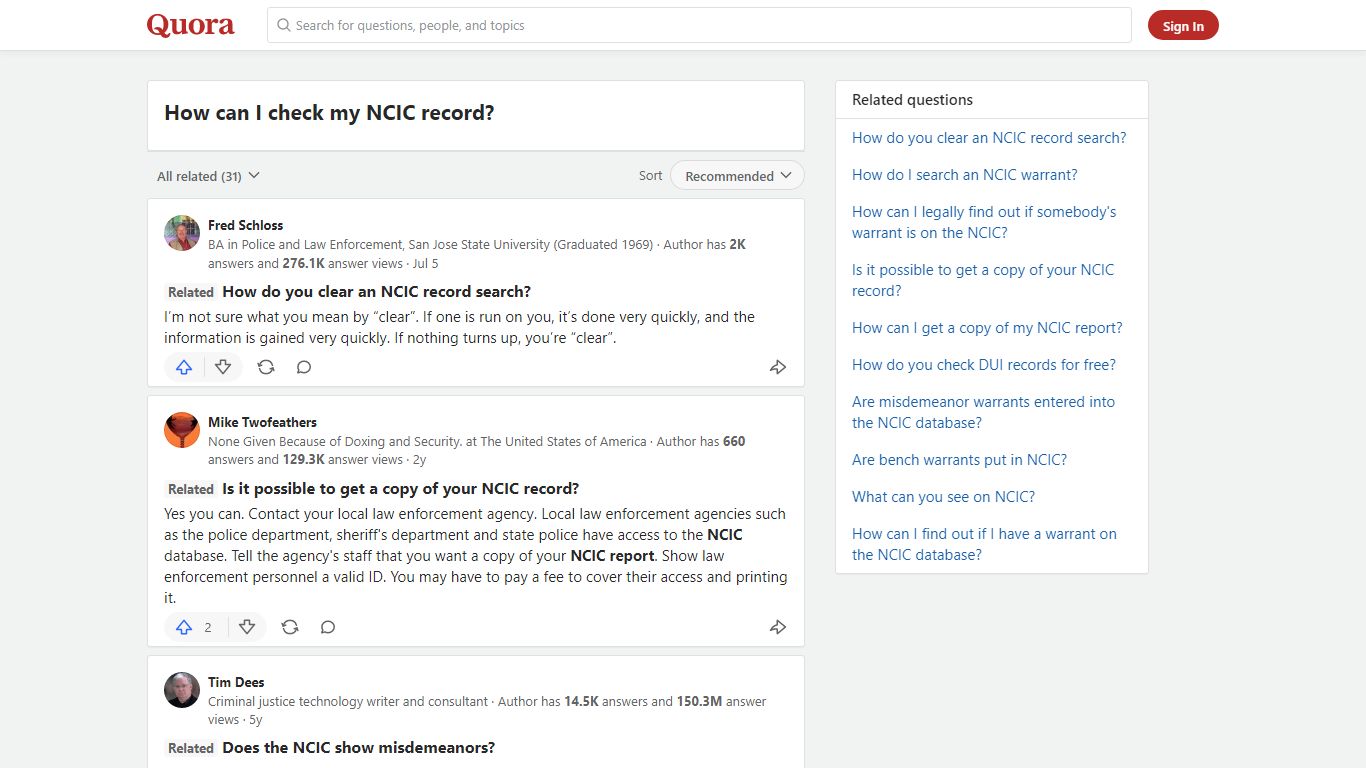Open 'How do you check DUI records for free?'
The width and height of the screenshot is (1366, 768).
[x=984, y=365]
